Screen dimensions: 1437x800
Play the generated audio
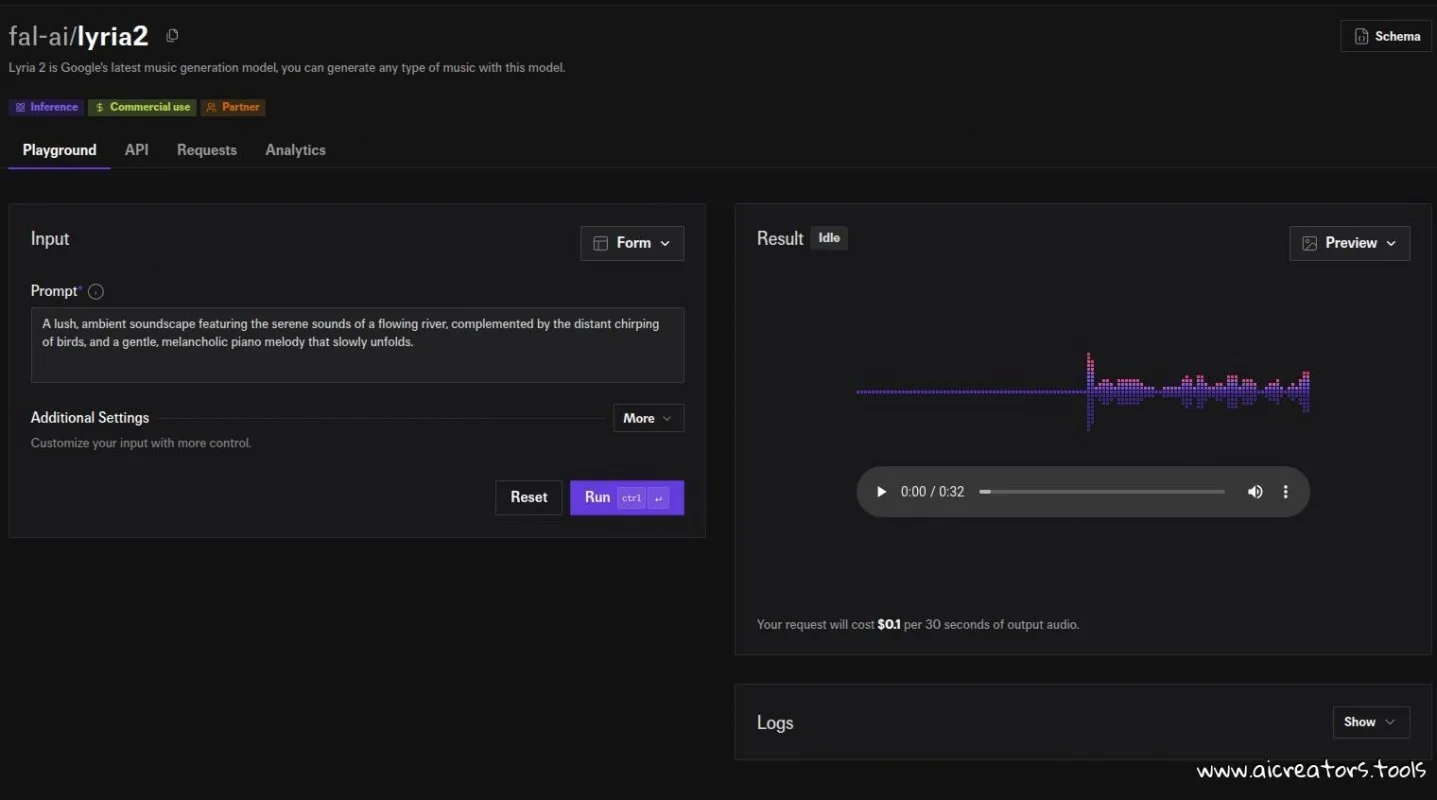[881, 492]
